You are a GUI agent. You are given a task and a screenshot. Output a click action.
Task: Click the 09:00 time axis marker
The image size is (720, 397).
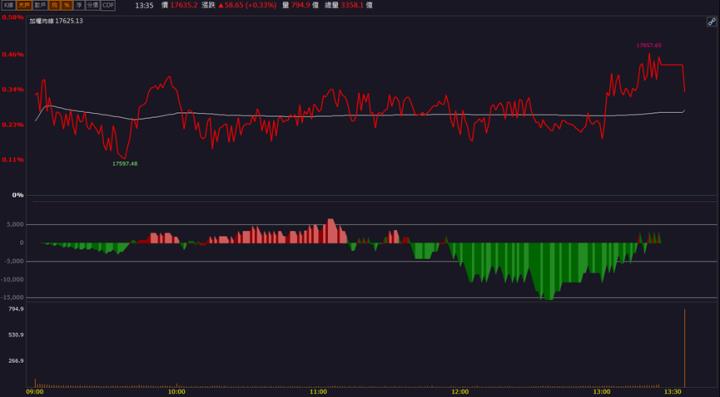pyautogui.click(x=35, y=391)
